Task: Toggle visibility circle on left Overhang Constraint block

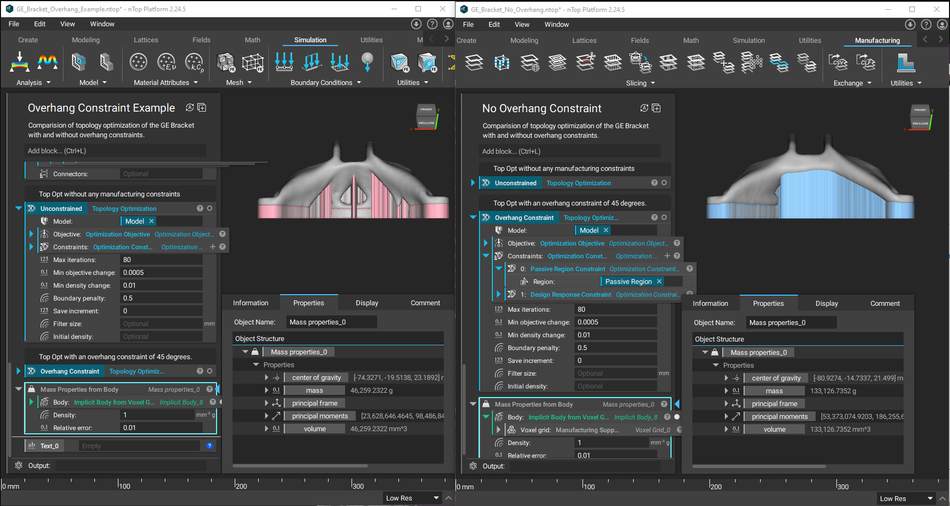Action: (x=211, y=371)
